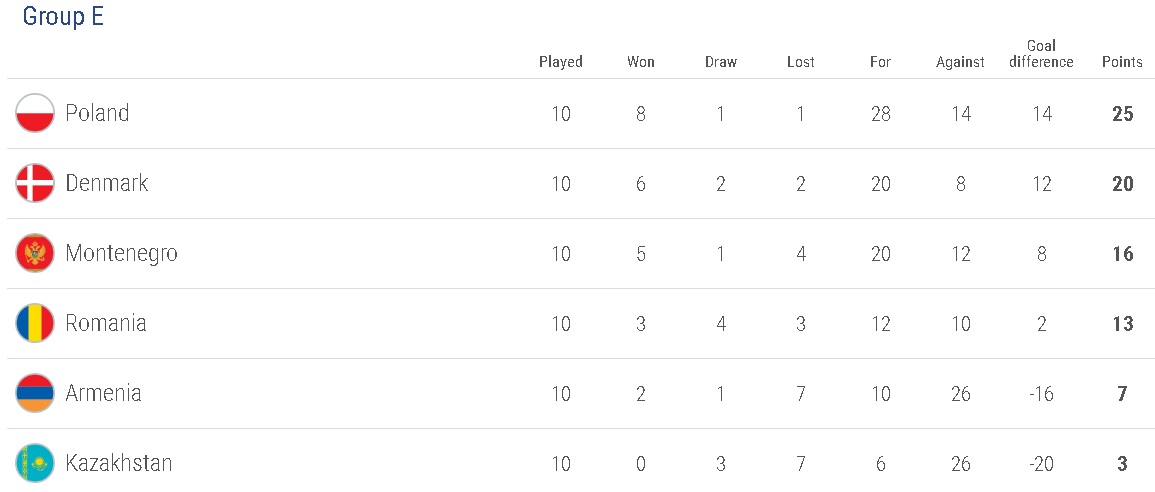Open the Armenia team page

click(103, 393)
